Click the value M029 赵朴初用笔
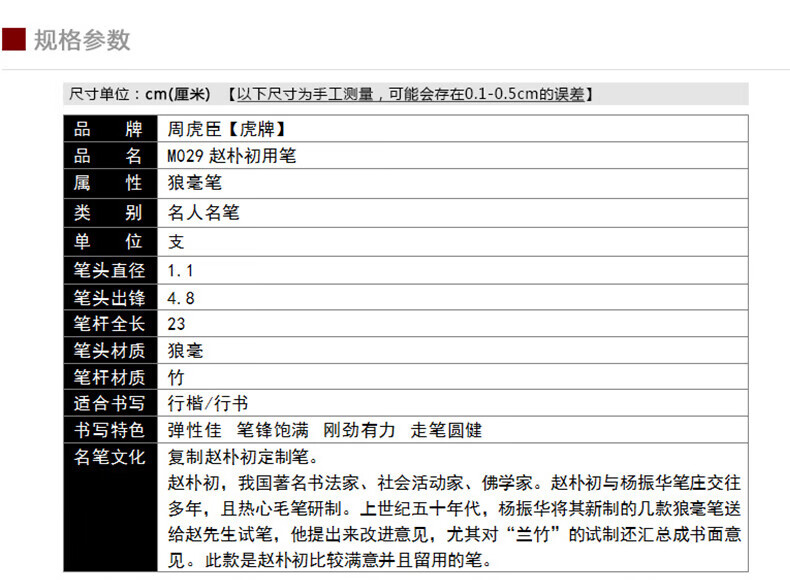Image resolution: width=790 pixels, height=580 pixels. (232, 156)
